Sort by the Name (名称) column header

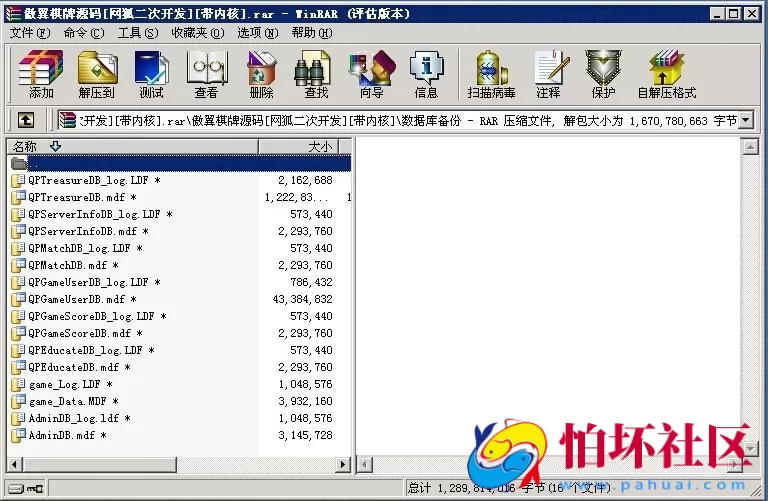tap(132, 146)
